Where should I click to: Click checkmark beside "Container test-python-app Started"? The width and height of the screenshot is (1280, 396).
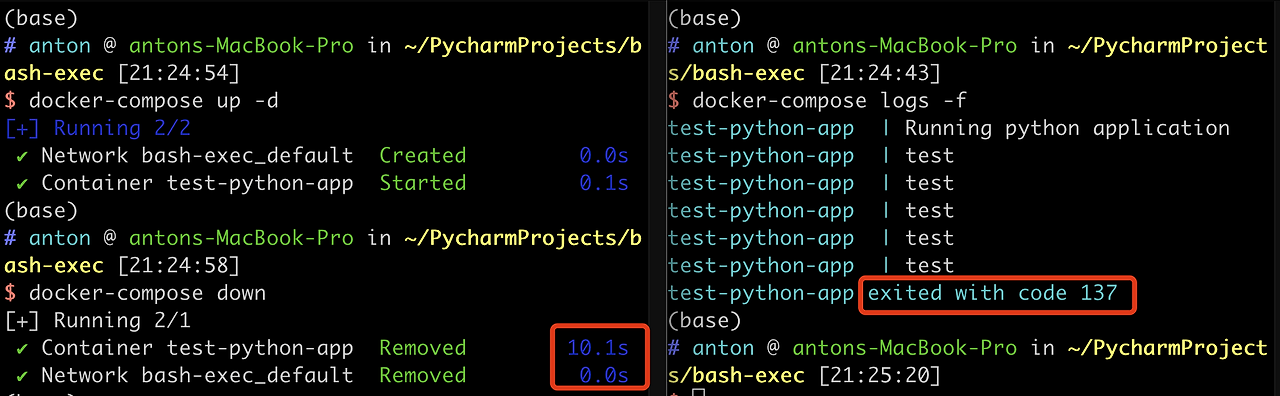tap(23, 183)
